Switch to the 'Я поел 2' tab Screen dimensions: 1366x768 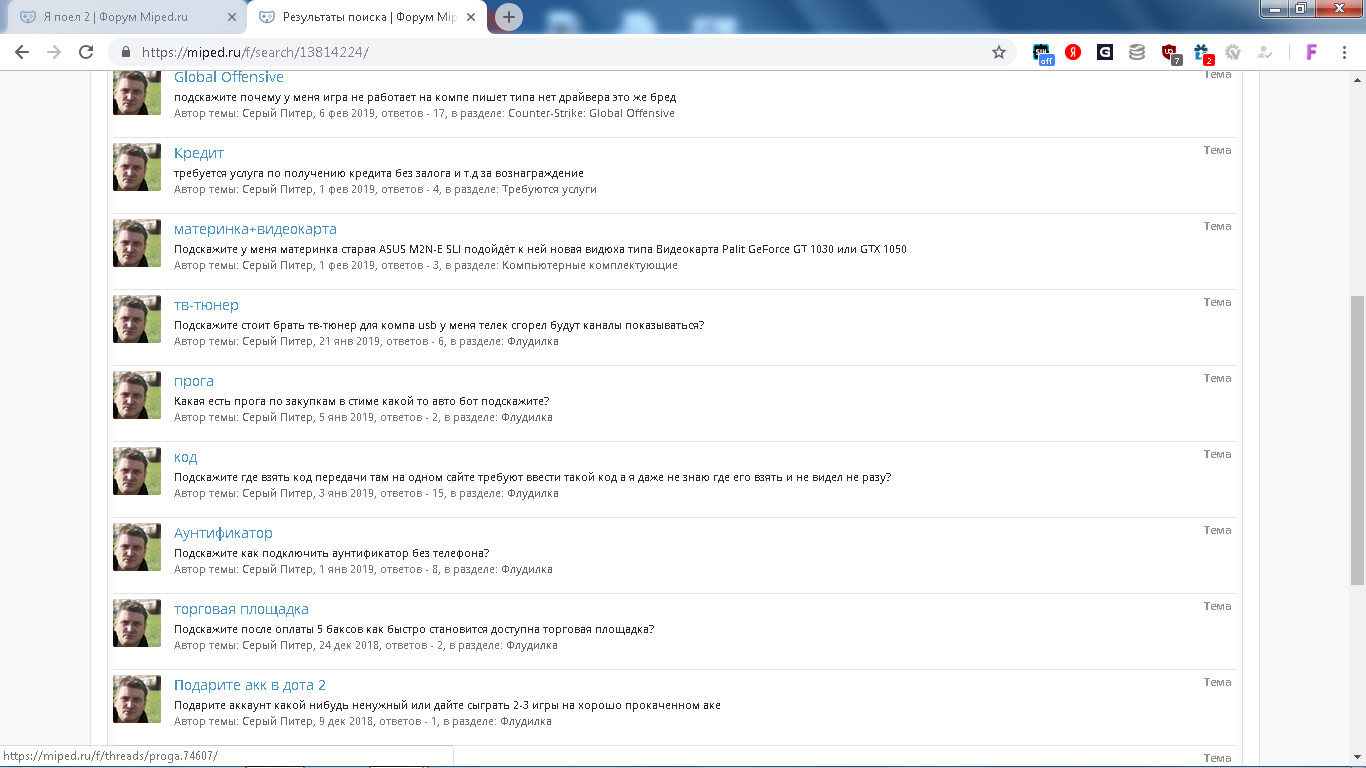pos(126,17)
